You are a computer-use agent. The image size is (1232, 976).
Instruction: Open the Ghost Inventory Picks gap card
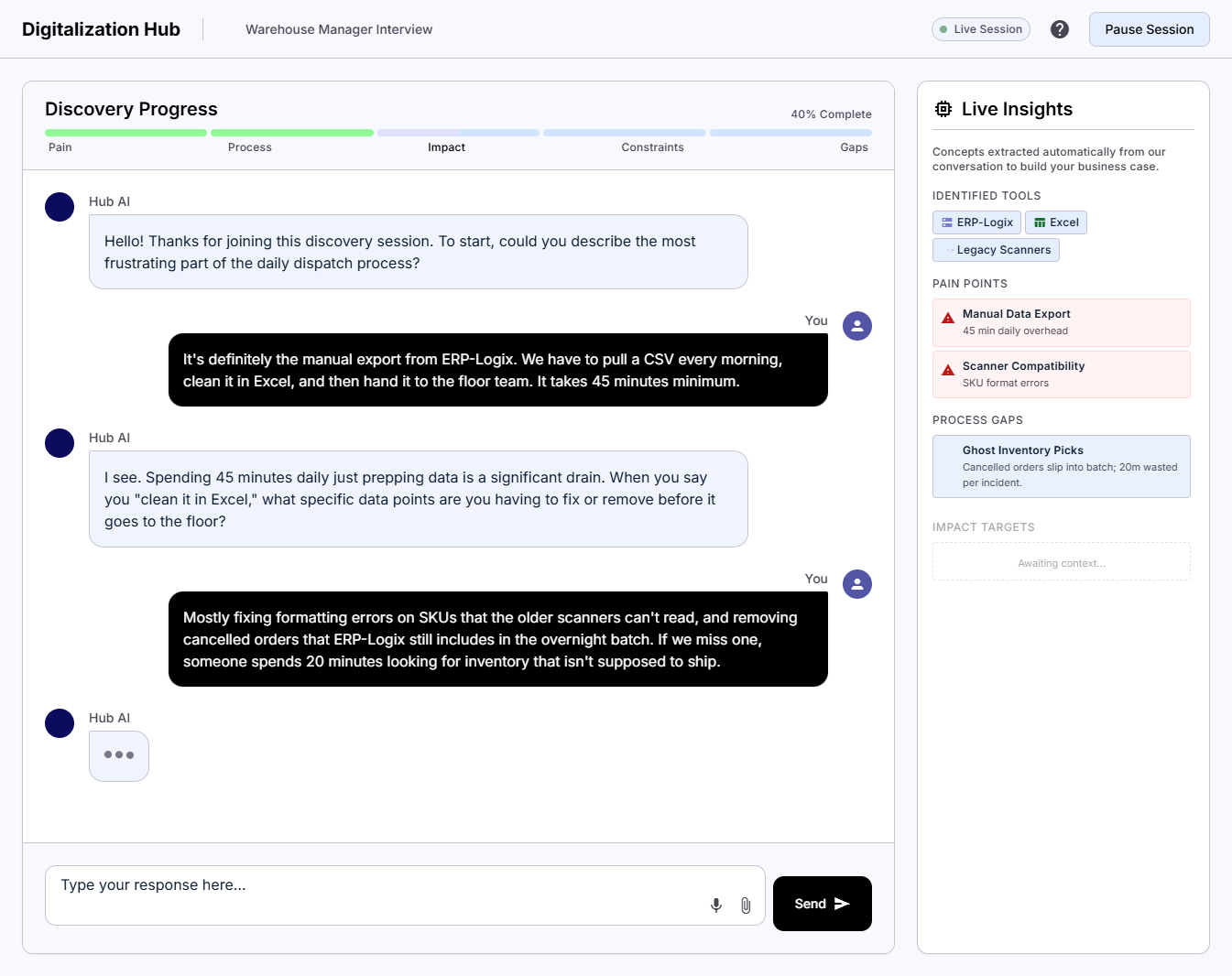(x=1062, y=466)
